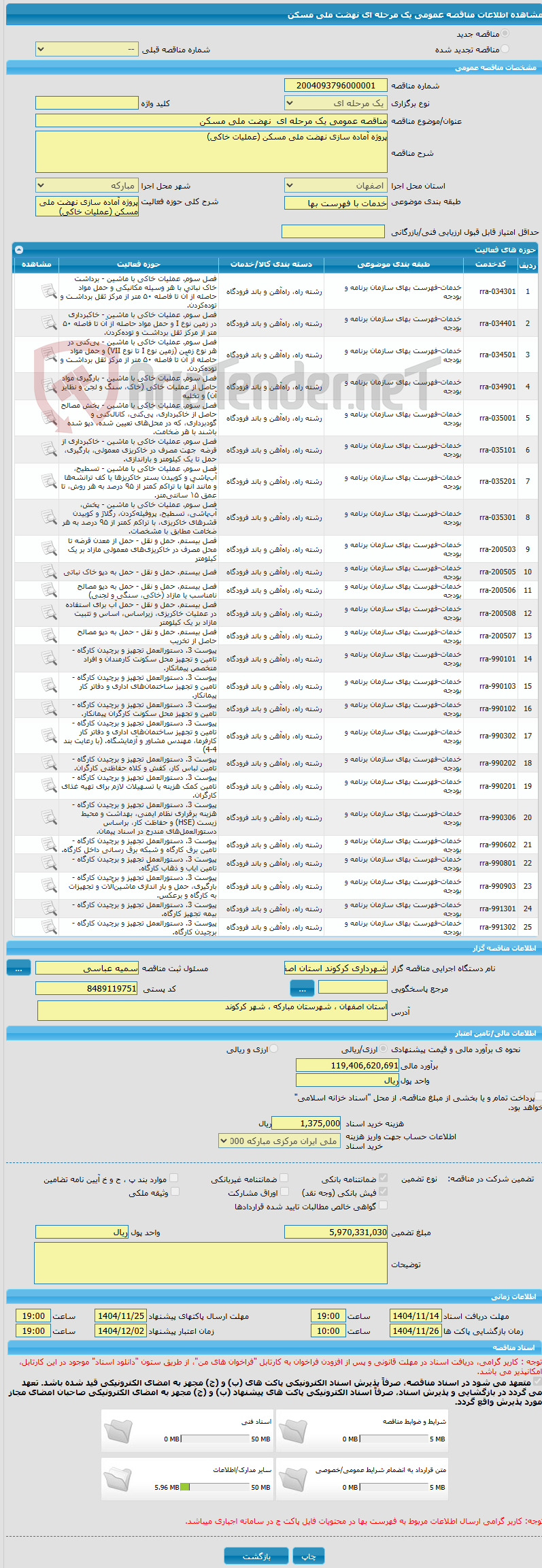Click ellipsis button beside مرجع پاسخگویی

302,988
